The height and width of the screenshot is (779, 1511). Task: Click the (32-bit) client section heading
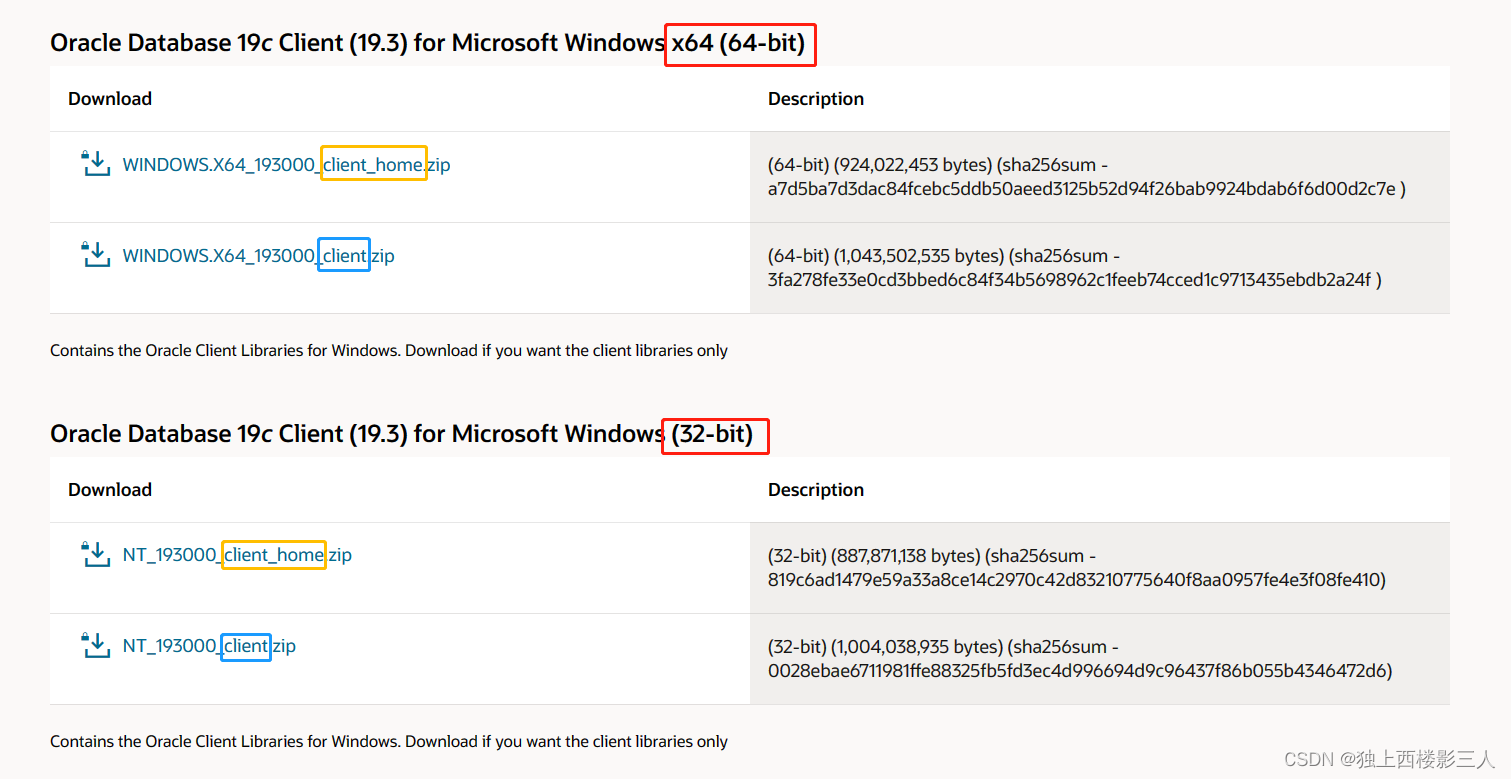point(409,434)
